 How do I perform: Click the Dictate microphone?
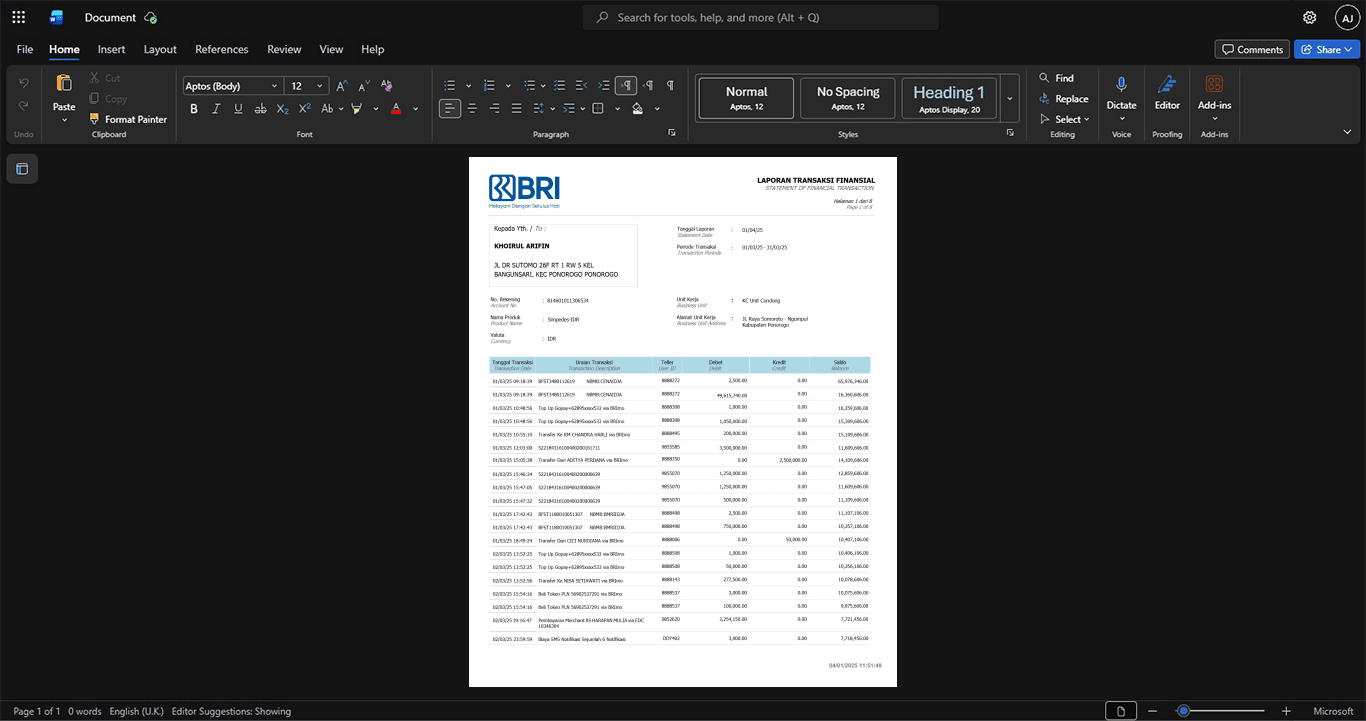[x=1121, y=84]
